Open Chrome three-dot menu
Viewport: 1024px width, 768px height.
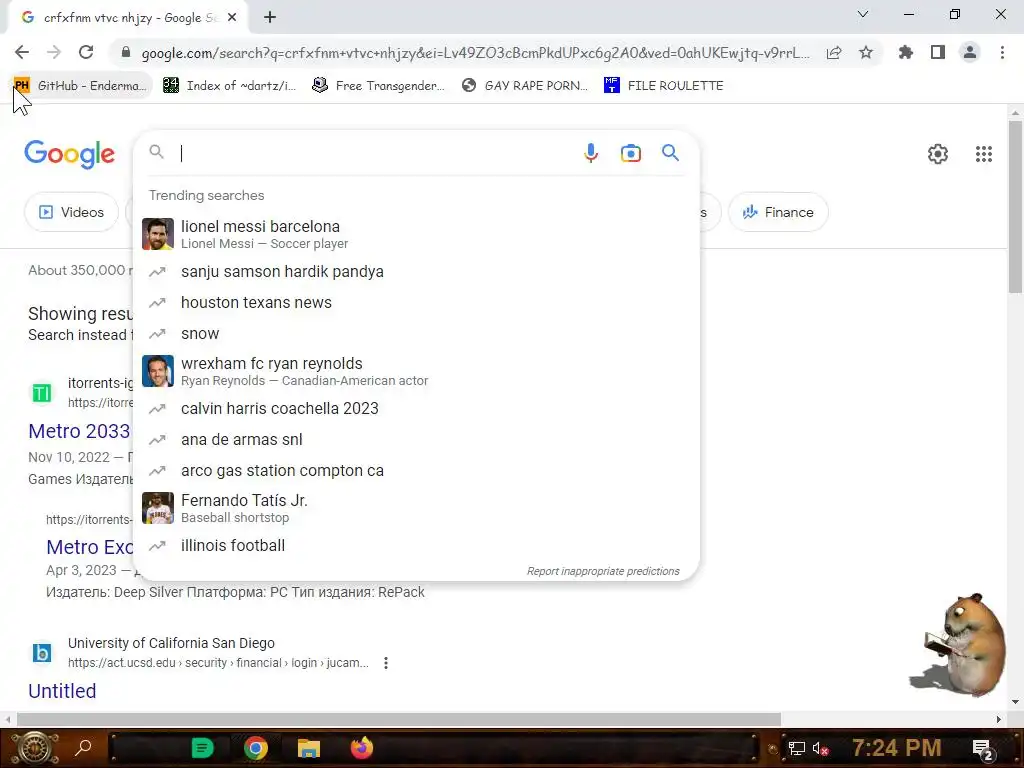coord(1002,52)
